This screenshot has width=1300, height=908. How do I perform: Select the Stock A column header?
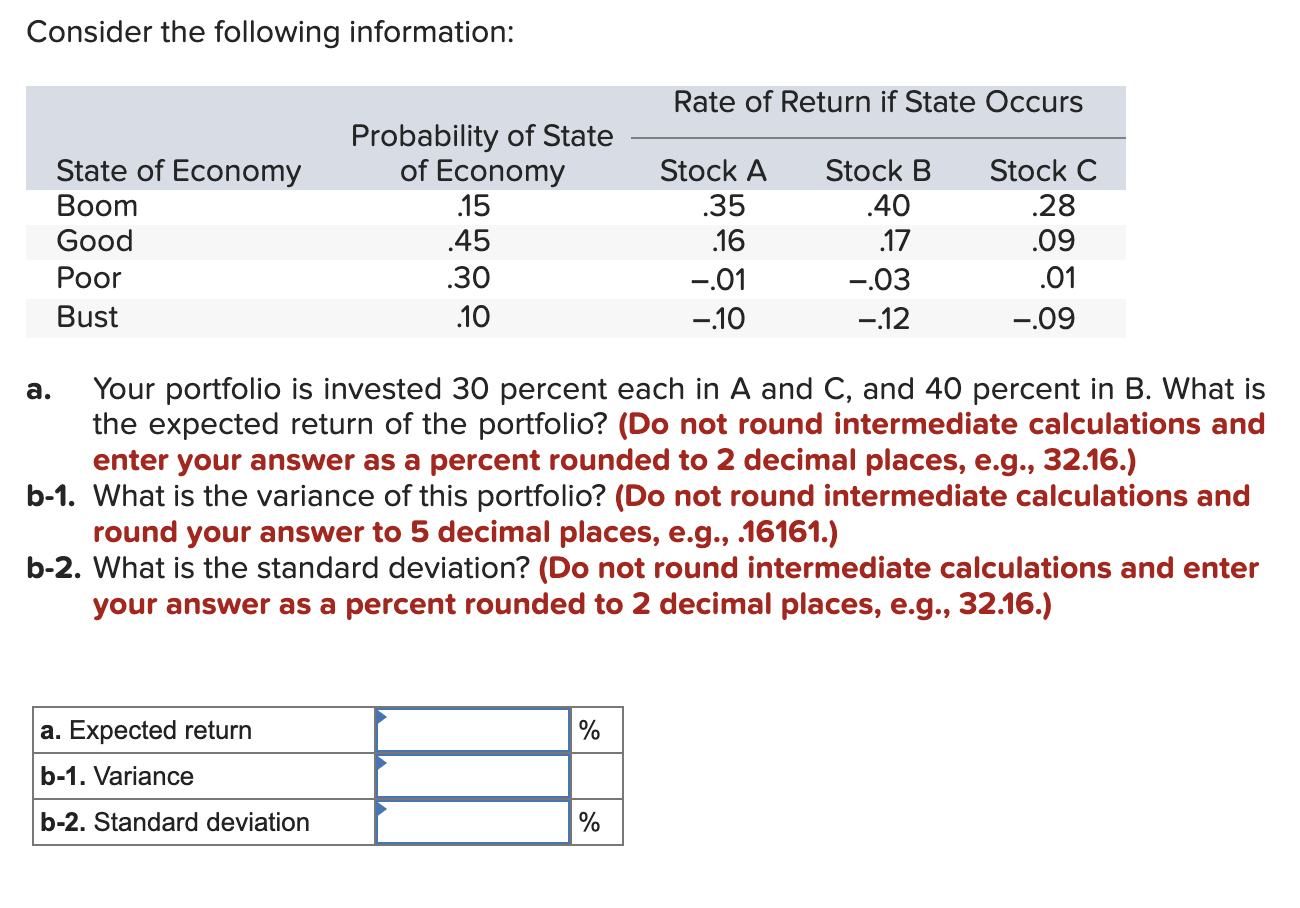[x=713, y=170]
